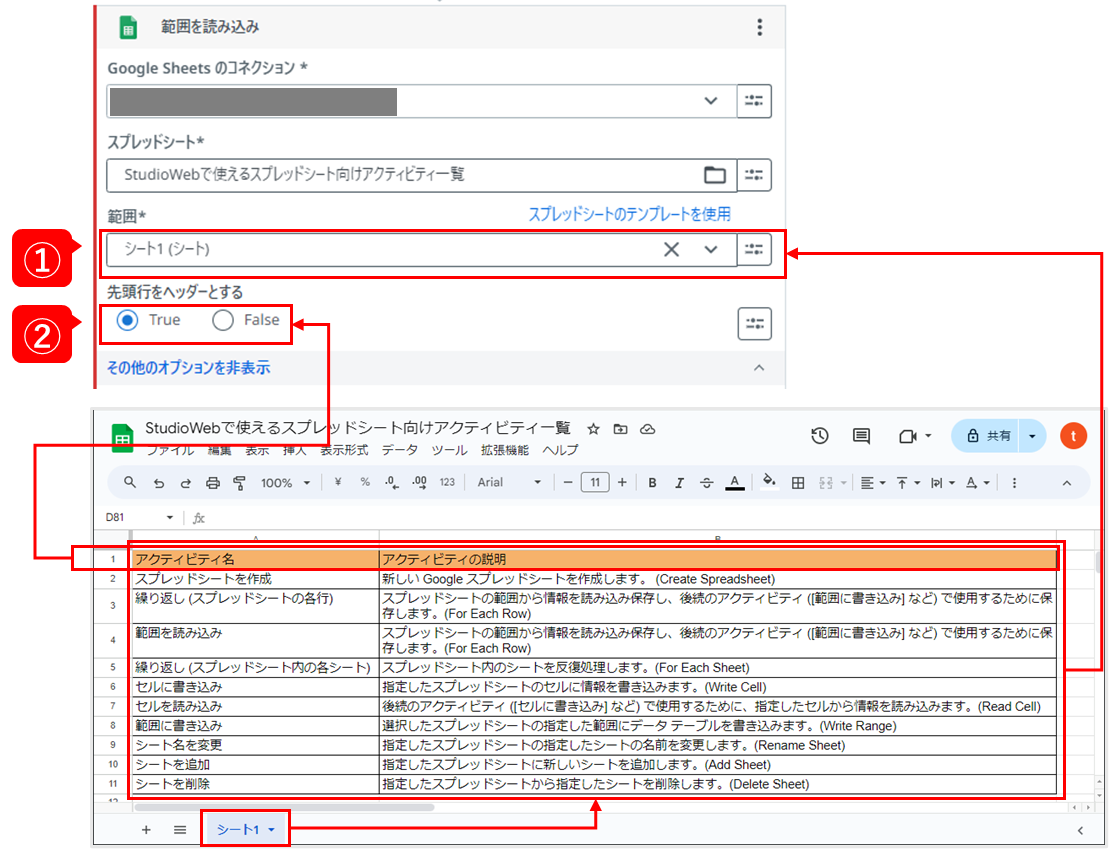This screenshot has width=1109, height=849.
Task: Click the user avatar t
Action: click(x=1073, y=436)
